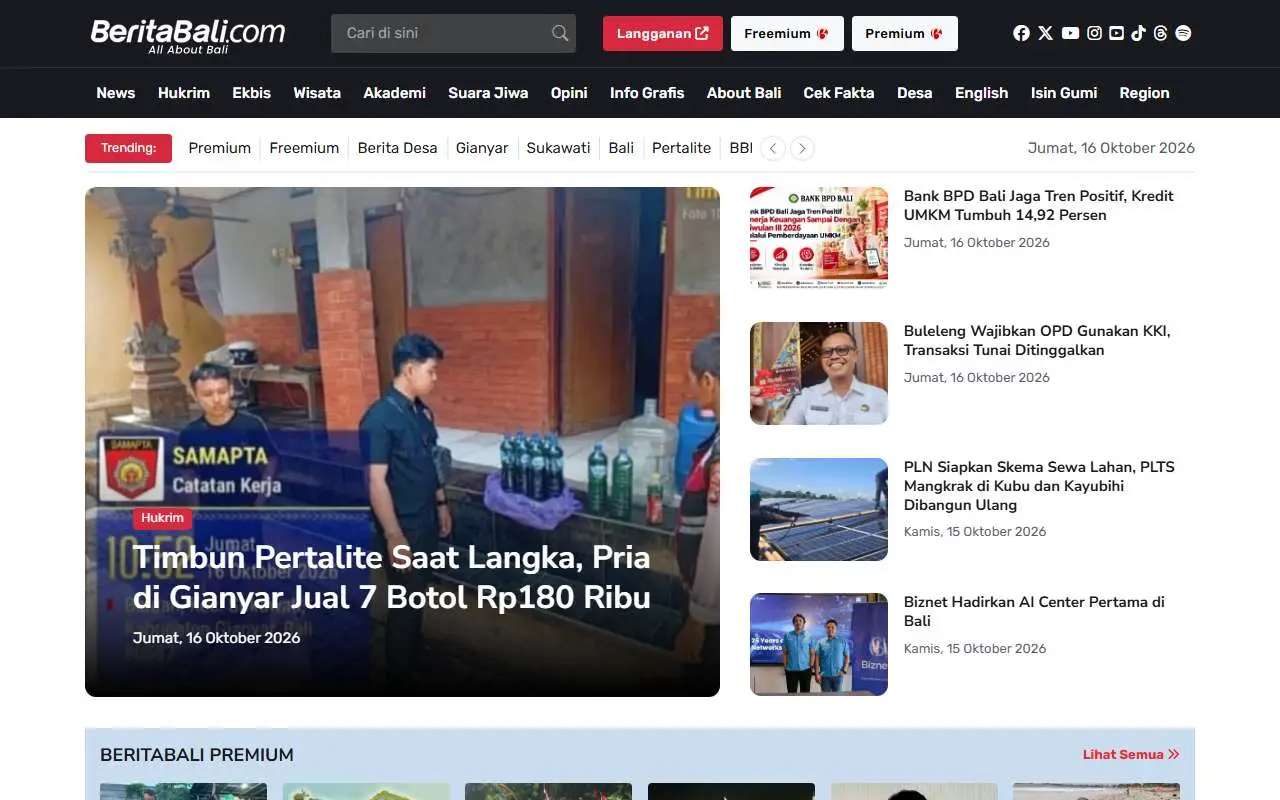Go to the Cek Fakta section

coord(839,93)
